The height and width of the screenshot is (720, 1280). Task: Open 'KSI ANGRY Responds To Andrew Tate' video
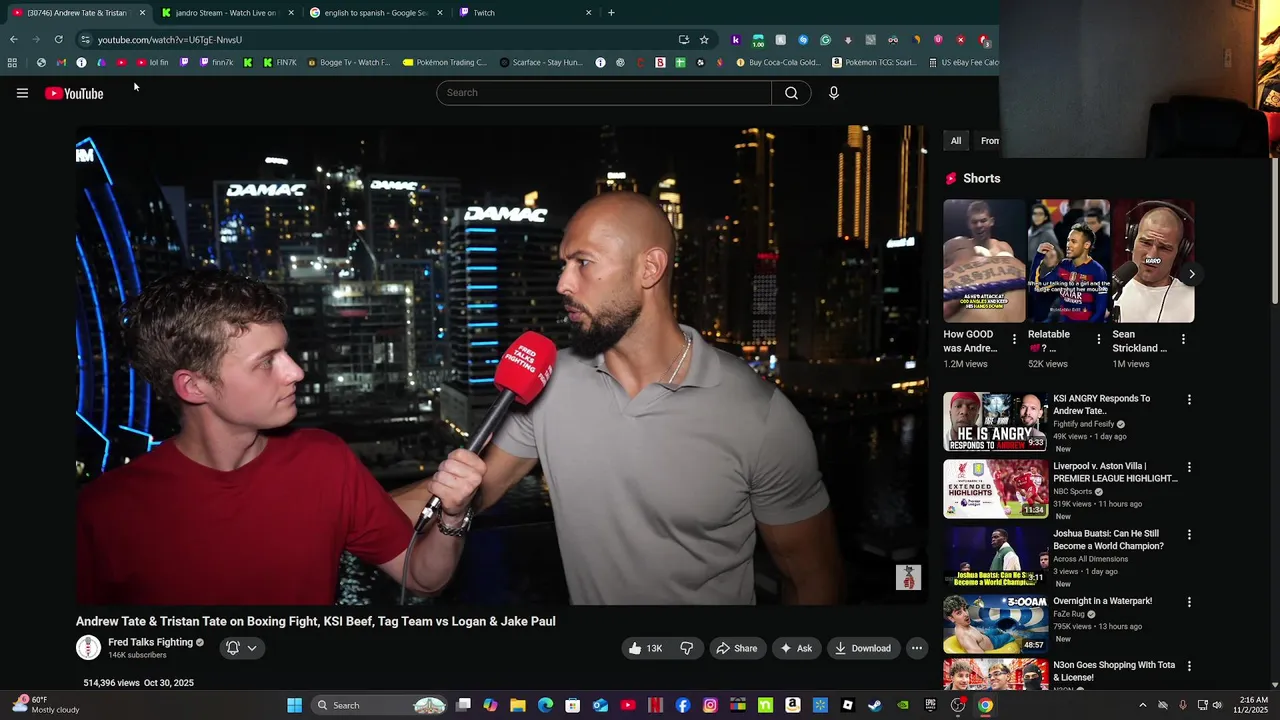1101,404
